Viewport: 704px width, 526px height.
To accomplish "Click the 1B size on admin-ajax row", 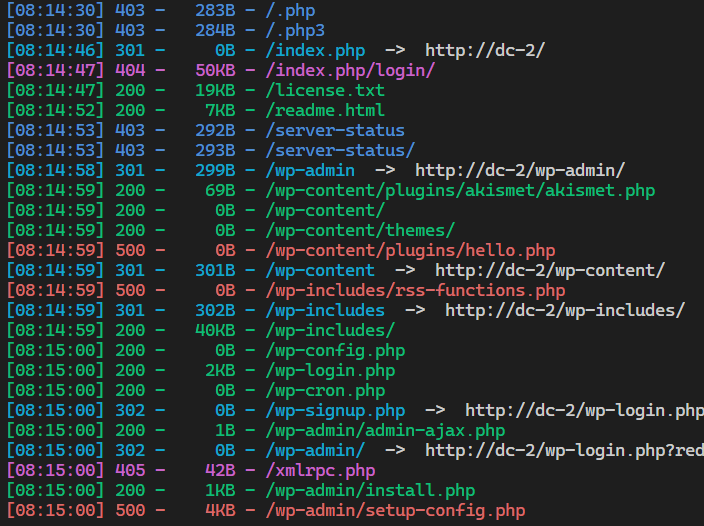I will [225, 430].
